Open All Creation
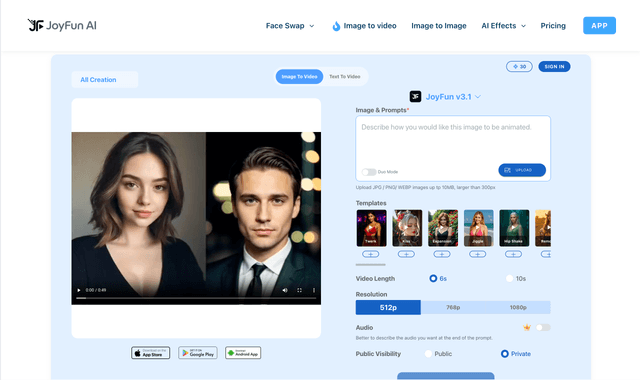 coord(105,80)
